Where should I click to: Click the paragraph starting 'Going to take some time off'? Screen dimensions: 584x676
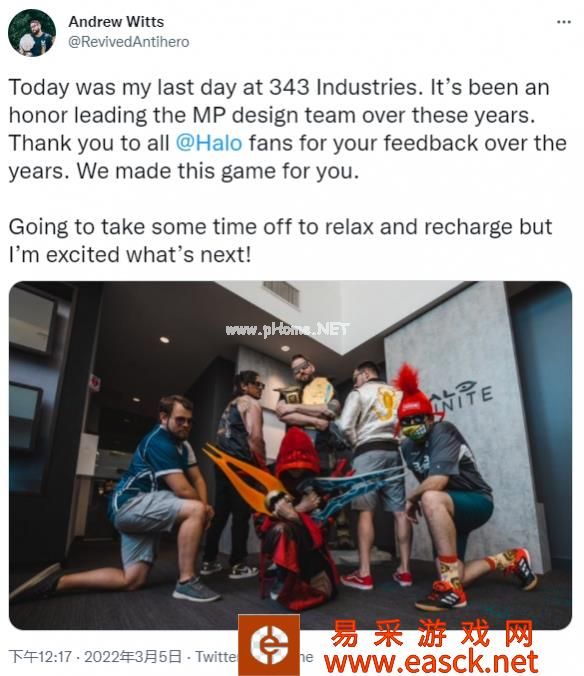280,241
